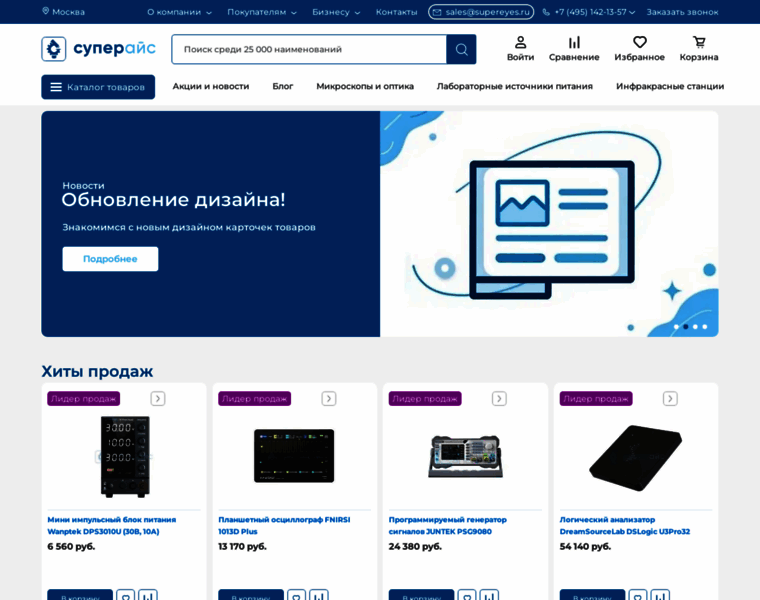Click the DSLogic analyzer product image
The width and height of the screenshot is (760, 600).
coord(635,458)
